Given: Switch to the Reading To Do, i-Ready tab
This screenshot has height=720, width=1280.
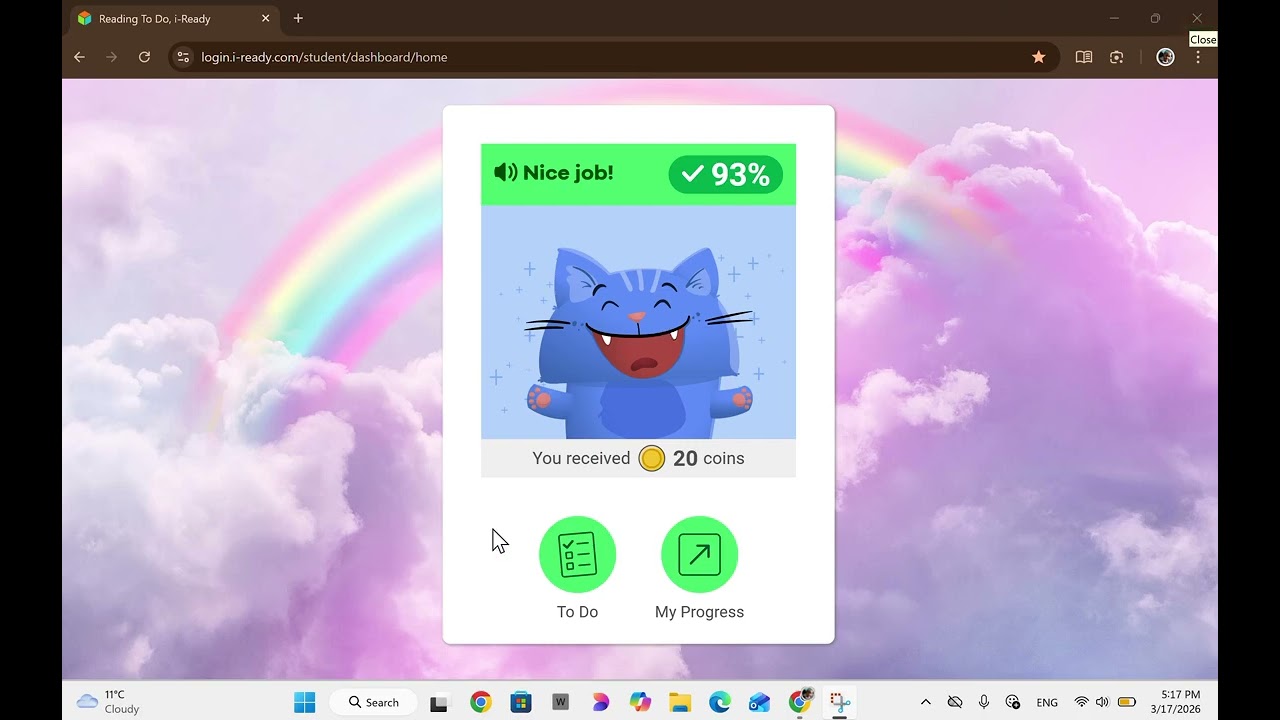Looking at the screenshot, I should [x=173, y=19].
